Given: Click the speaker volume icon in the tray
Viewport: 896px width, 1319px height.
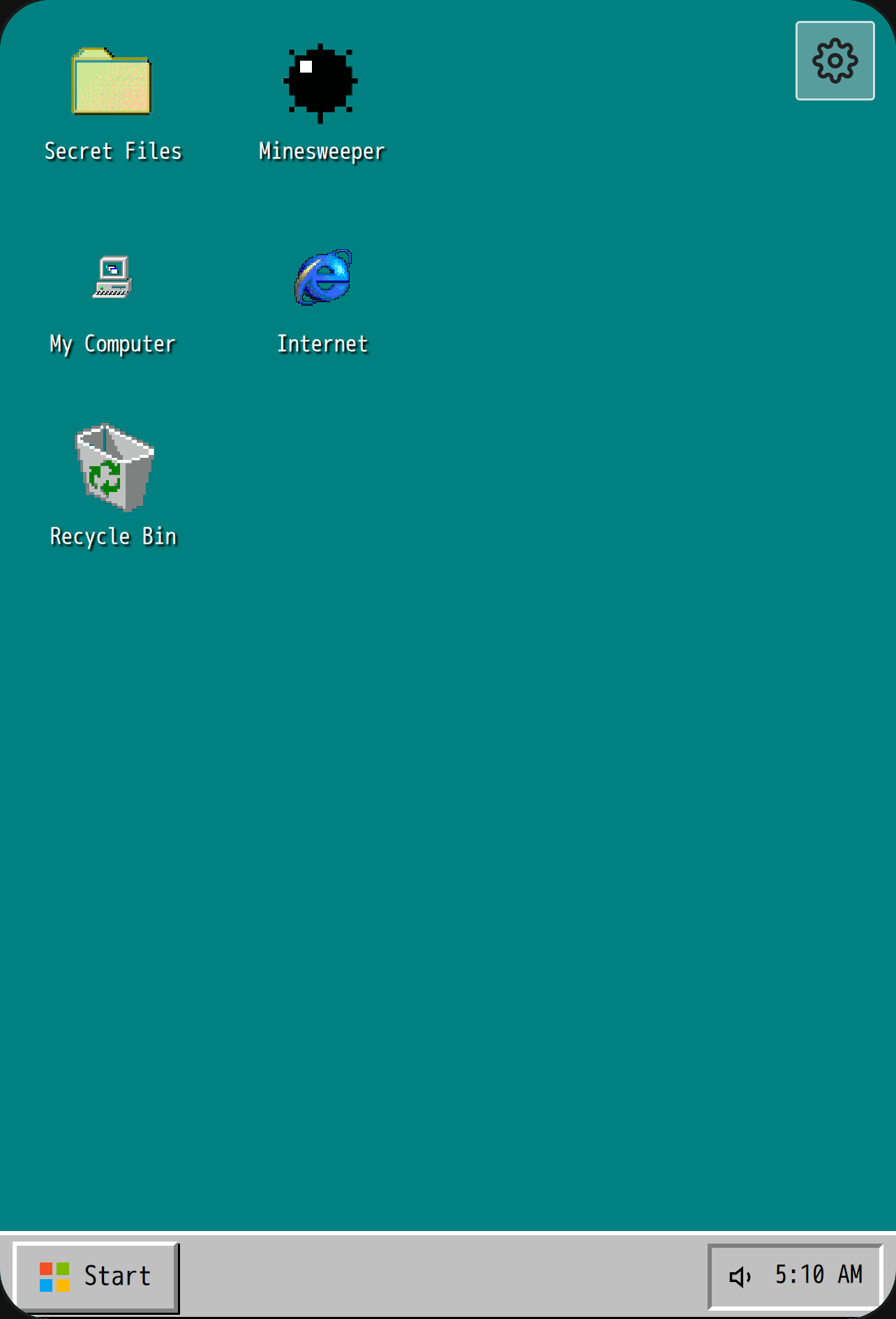Looking at the screenshot, I should [x=740, y=1276].
